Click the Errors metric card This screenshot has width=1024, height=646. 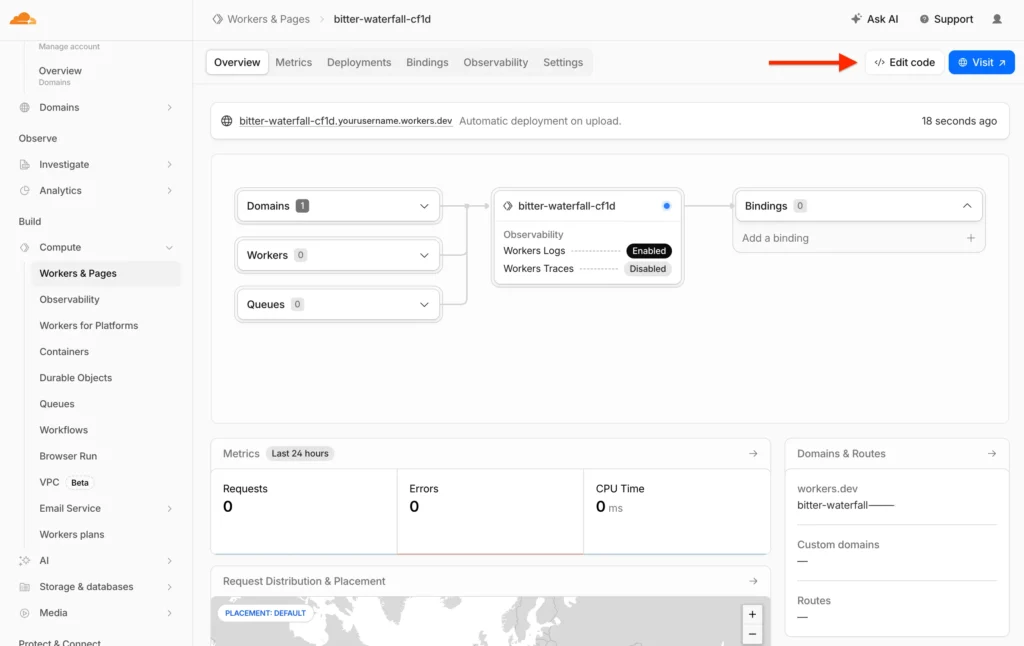click(490, 511)
